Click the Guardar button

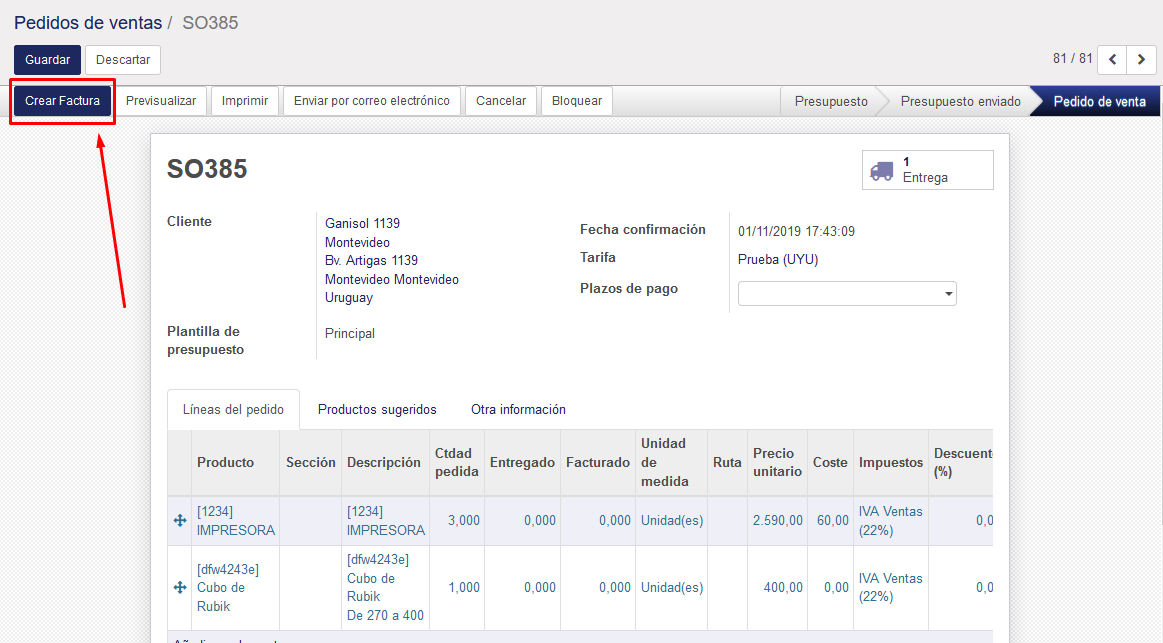47,60
